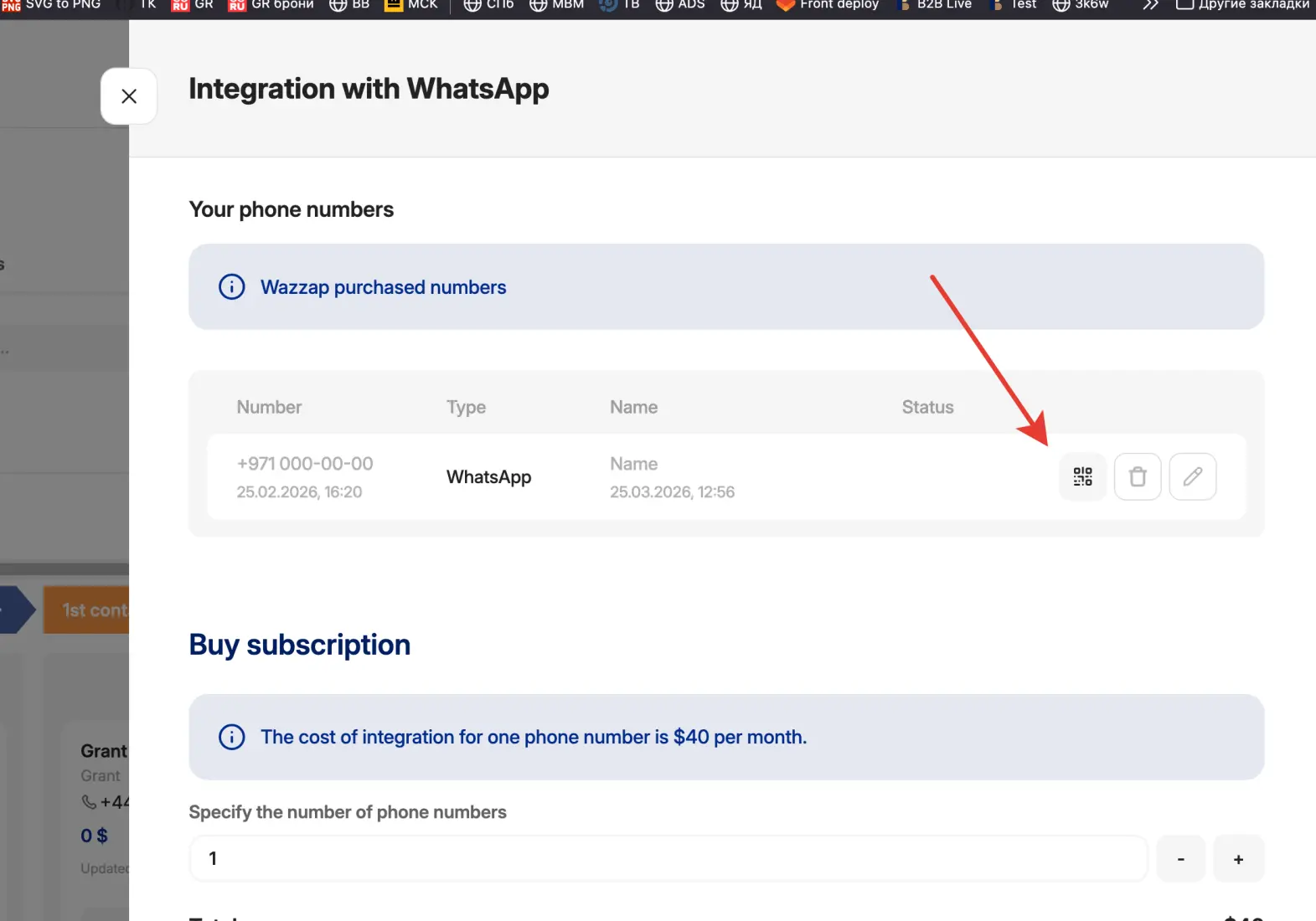Click the date 25.02.2026, 16:20
Image resolution: width=1316 pixels, height=921 pixels.
click(x=299, y=491)
